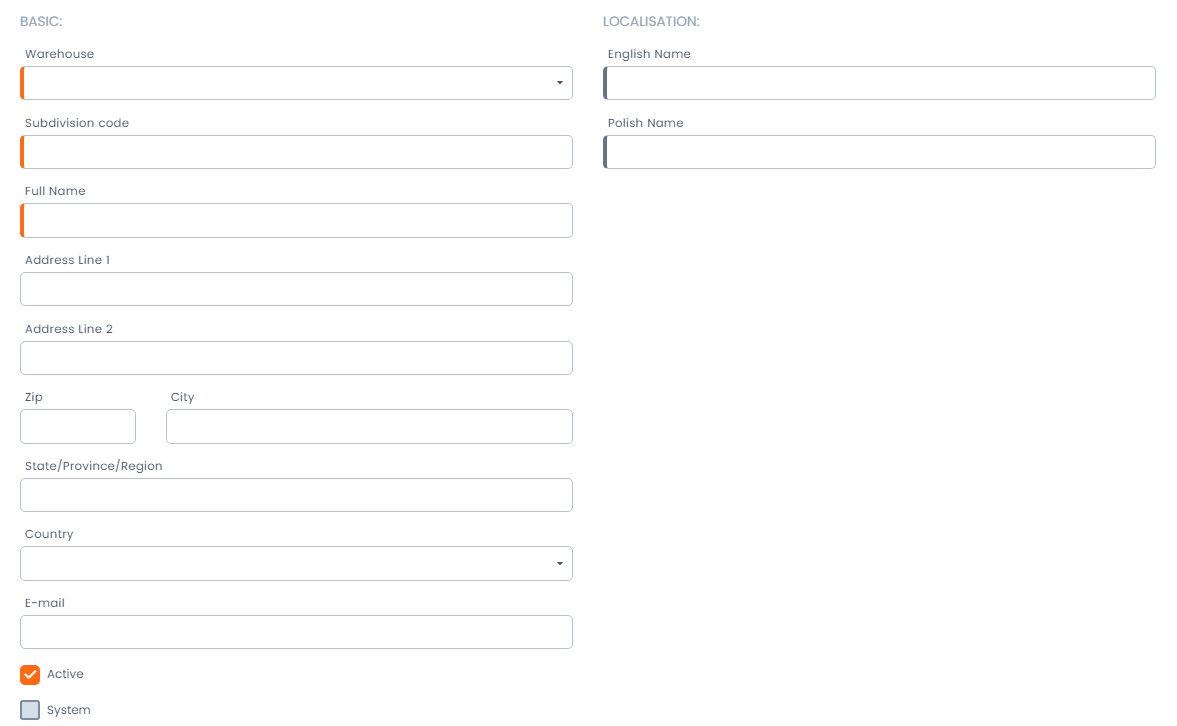Open the Country dropdown field

pyautogui.click(x=290, y=563)
